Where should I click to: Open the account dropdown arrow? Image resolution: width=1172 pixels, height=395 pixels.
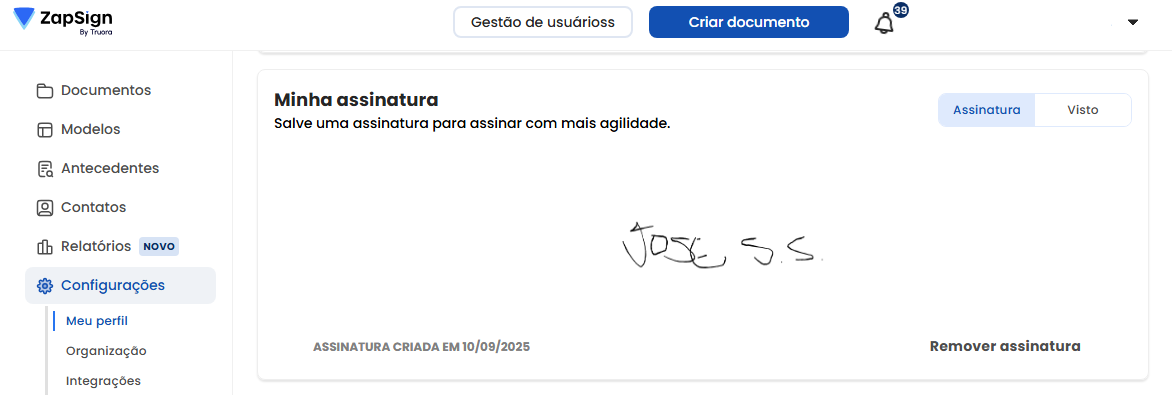(1132, 22)
